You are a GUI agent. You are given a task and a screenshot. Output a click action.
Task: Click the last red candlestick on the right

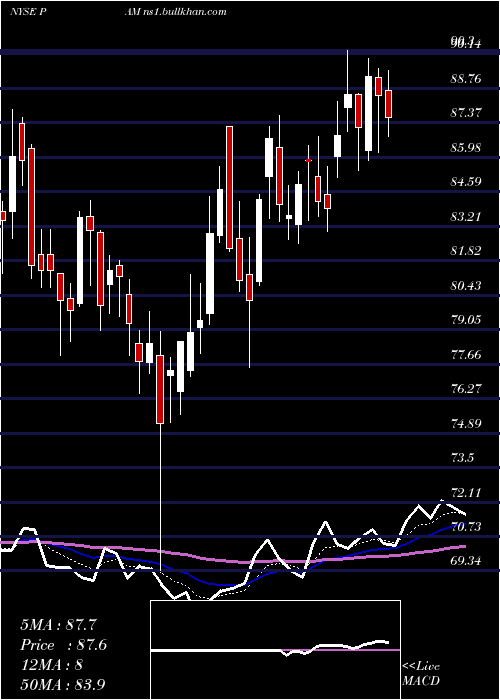click(388, 104)
